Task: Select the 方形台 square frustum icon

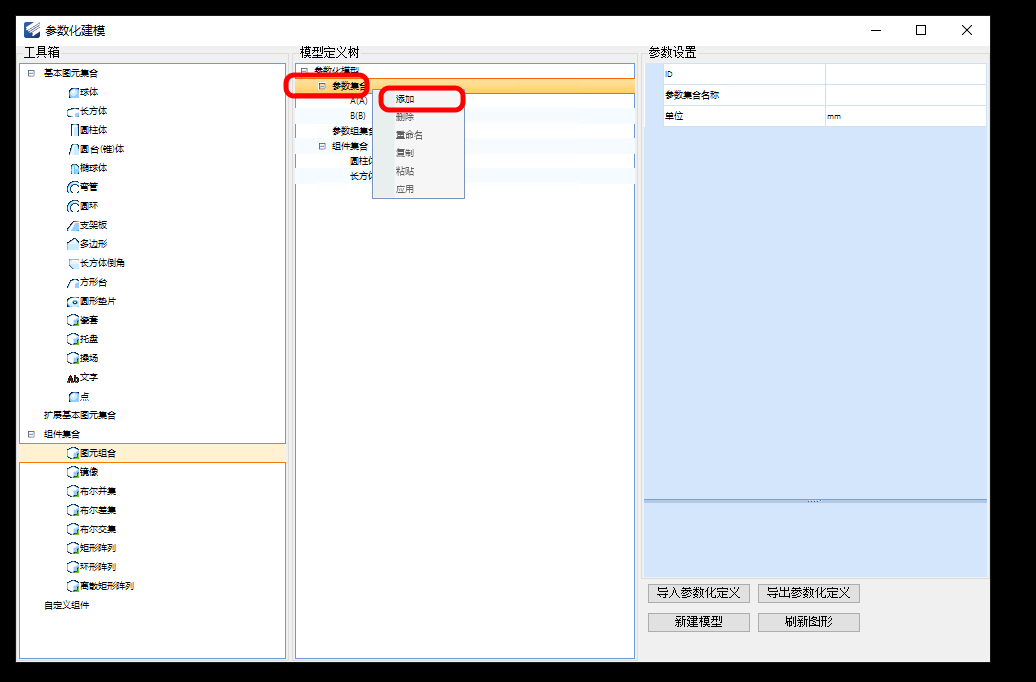Action: pos(73,282)
